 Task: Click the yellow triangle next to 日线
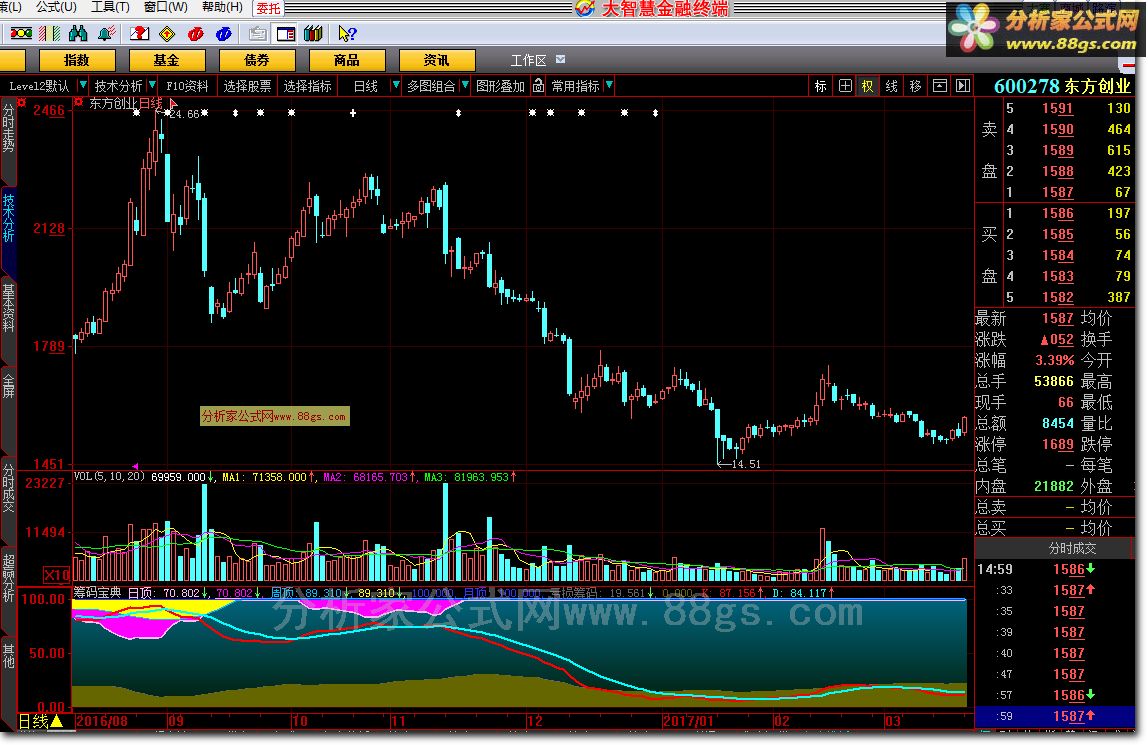(56, 722)
